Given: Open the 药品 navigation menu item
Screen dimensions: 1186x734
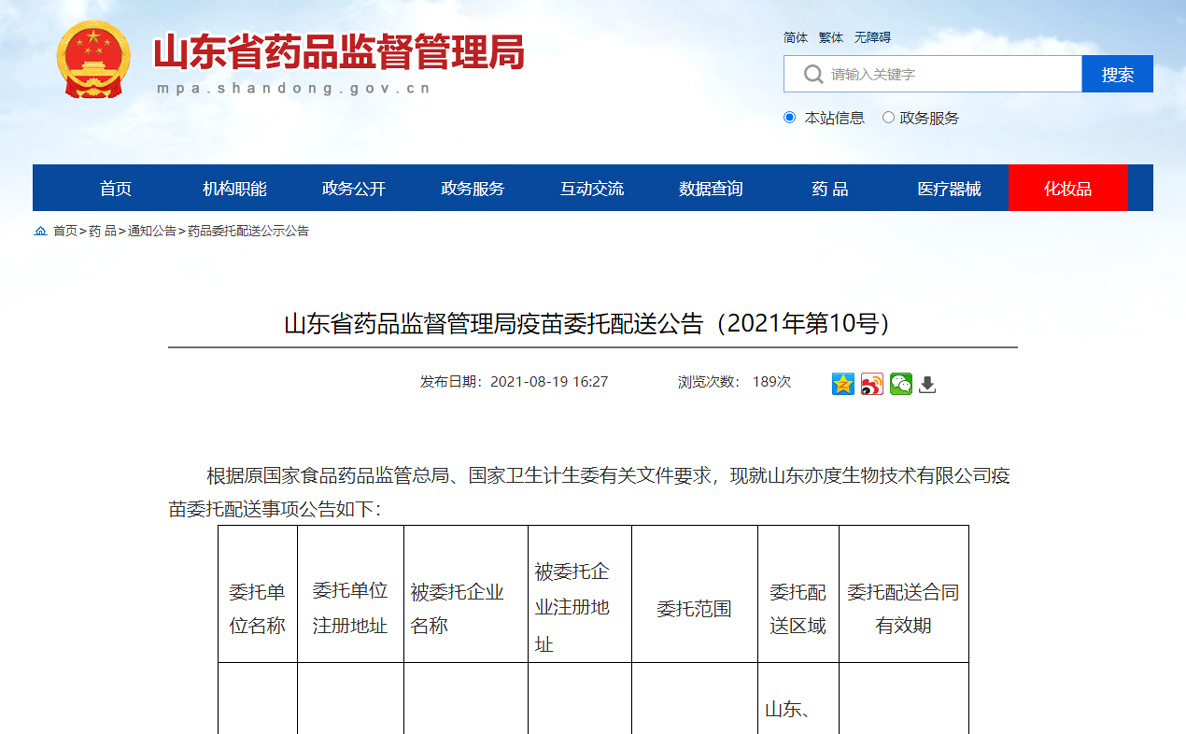Looking at the screenshot, I should [x=829, y=188].
